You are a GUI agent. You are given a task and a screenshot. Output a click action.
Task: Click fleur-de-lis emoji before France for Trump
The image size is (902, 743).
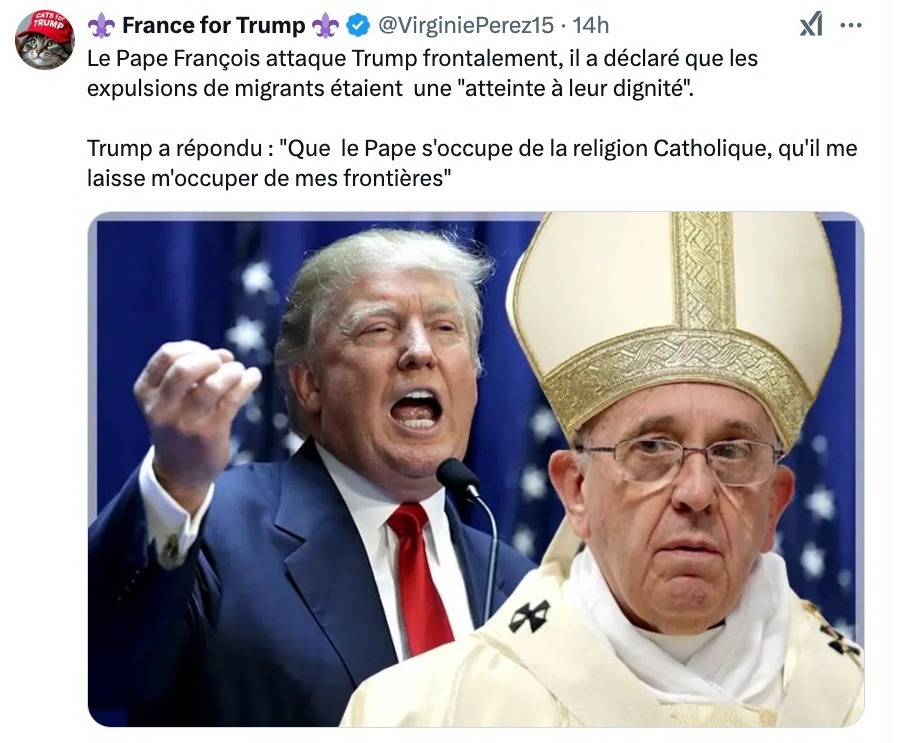coord(101,26)
